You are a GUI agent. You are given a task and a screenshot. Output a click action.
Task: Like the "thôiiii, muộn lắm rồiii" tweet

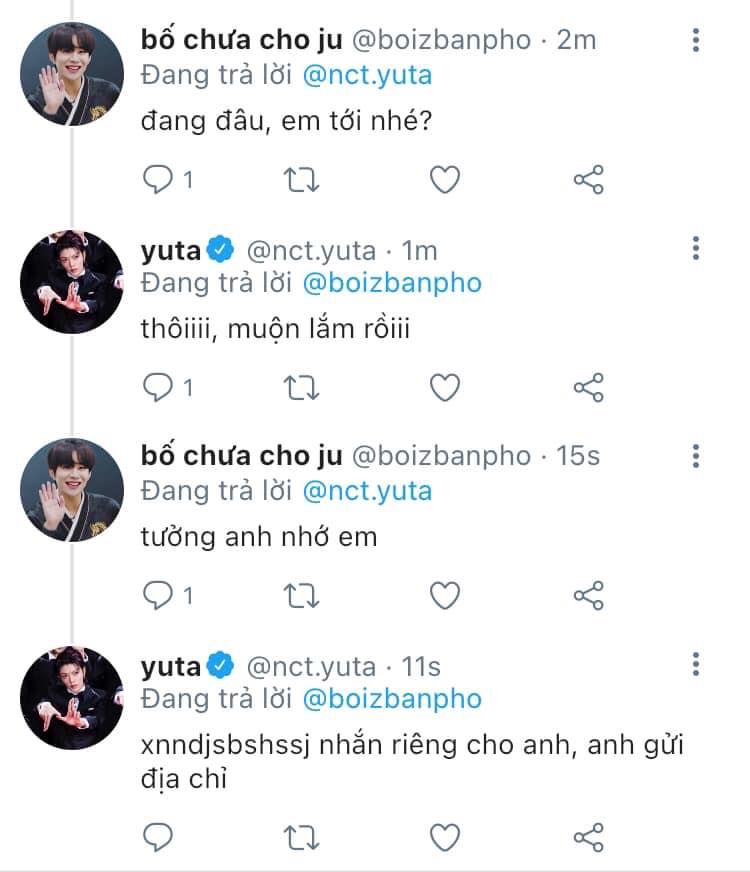[x=444, y=388]
